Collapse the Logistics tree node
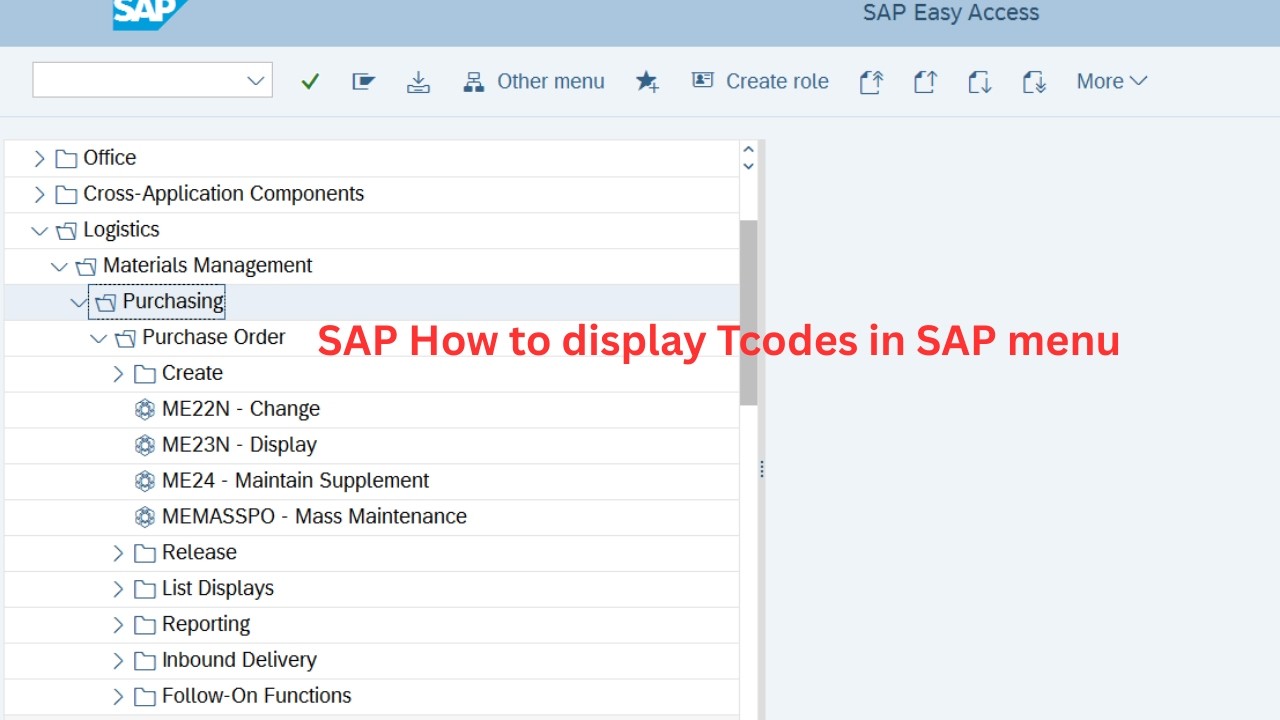The image size is (1280, 720). coord(40,231)
